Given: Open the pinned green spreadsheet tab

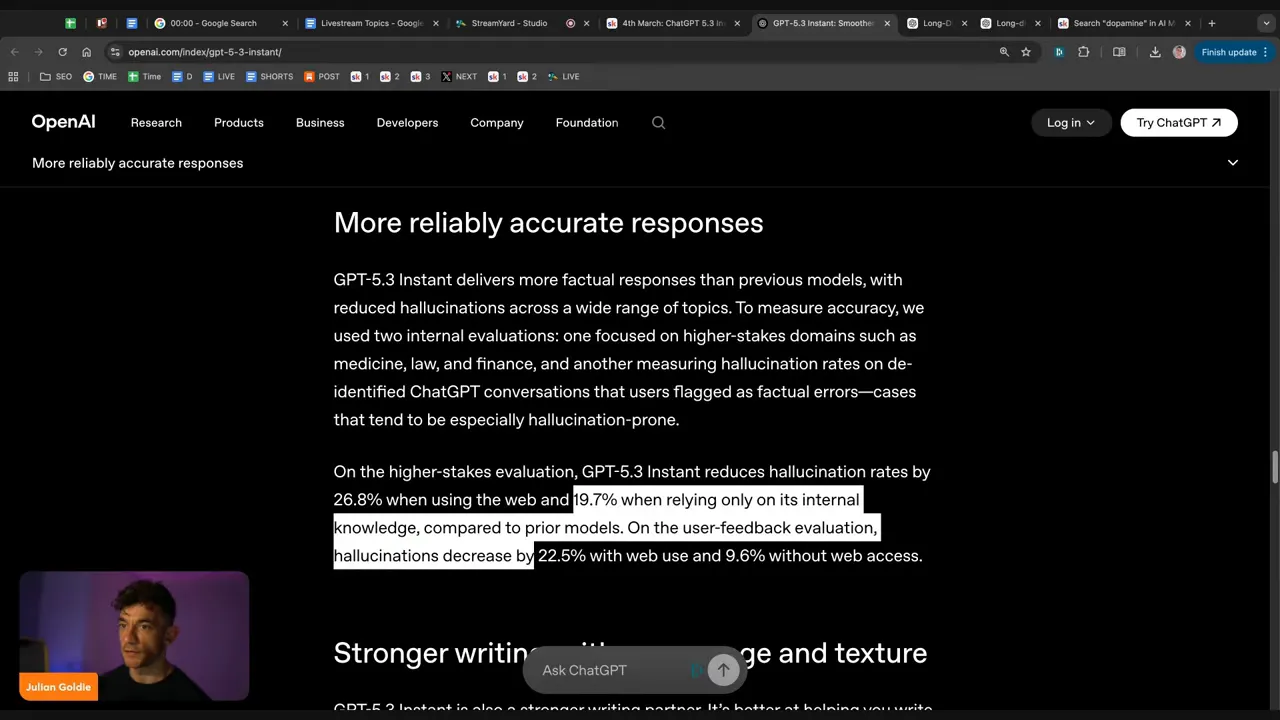Looking at the screenshot, I should coord(70,23).
